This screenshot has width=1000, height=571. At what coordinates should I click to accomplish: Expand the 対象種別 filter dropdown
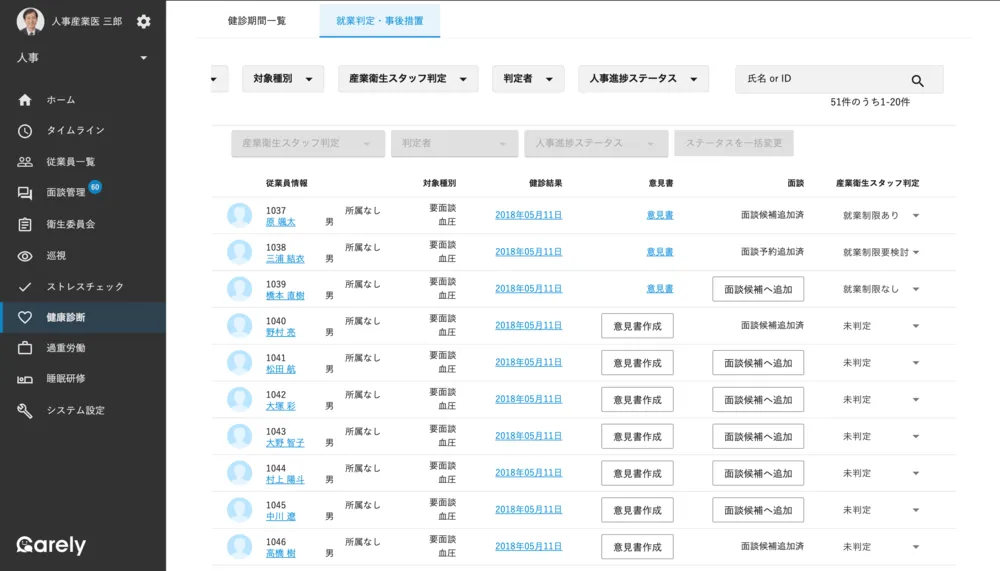(x=282, y=79)
